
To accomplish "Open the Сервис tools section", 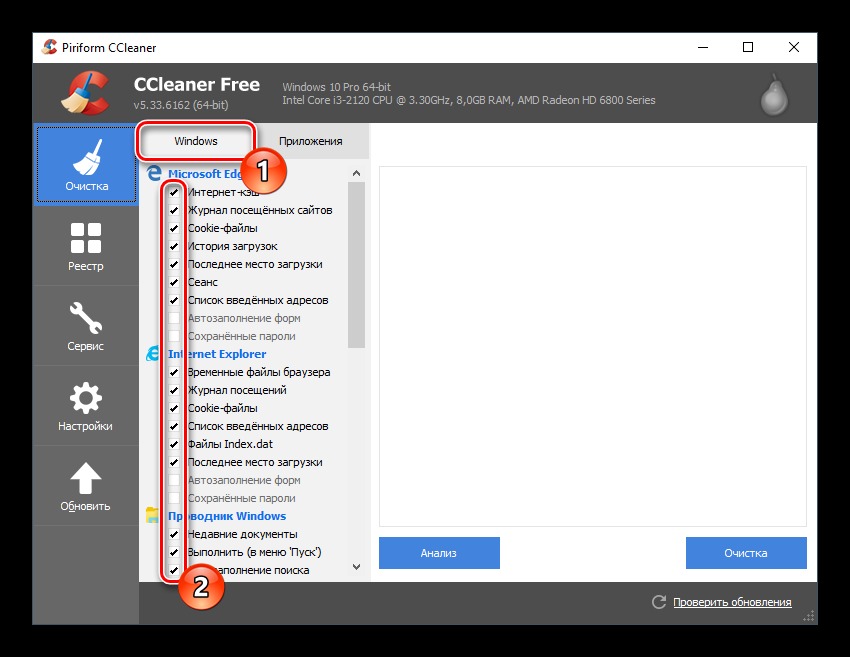I will [86, 326].
